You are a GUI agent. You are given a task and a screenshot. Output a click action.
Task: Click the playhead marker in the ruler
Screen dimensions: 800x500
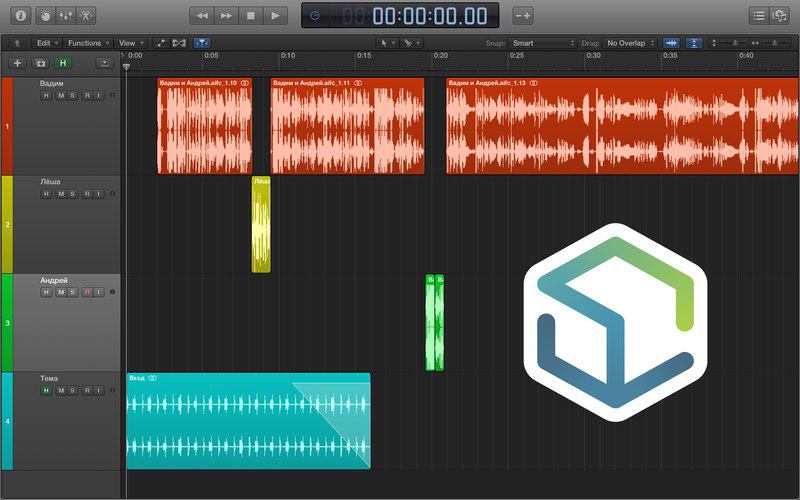[127, 66]
